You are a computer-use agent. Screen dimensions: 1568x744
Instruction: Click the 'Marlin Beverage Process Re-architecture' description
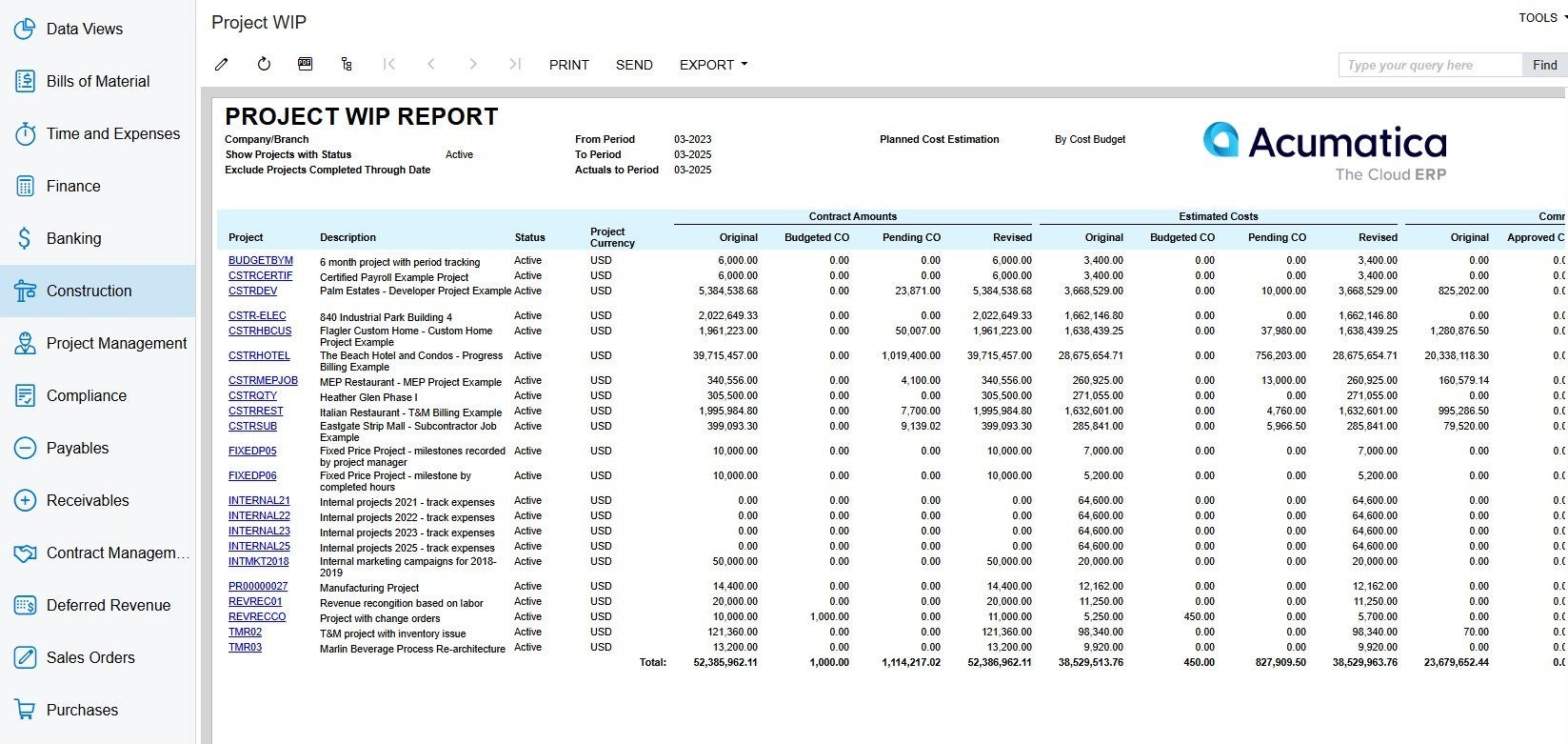(412, 649)
